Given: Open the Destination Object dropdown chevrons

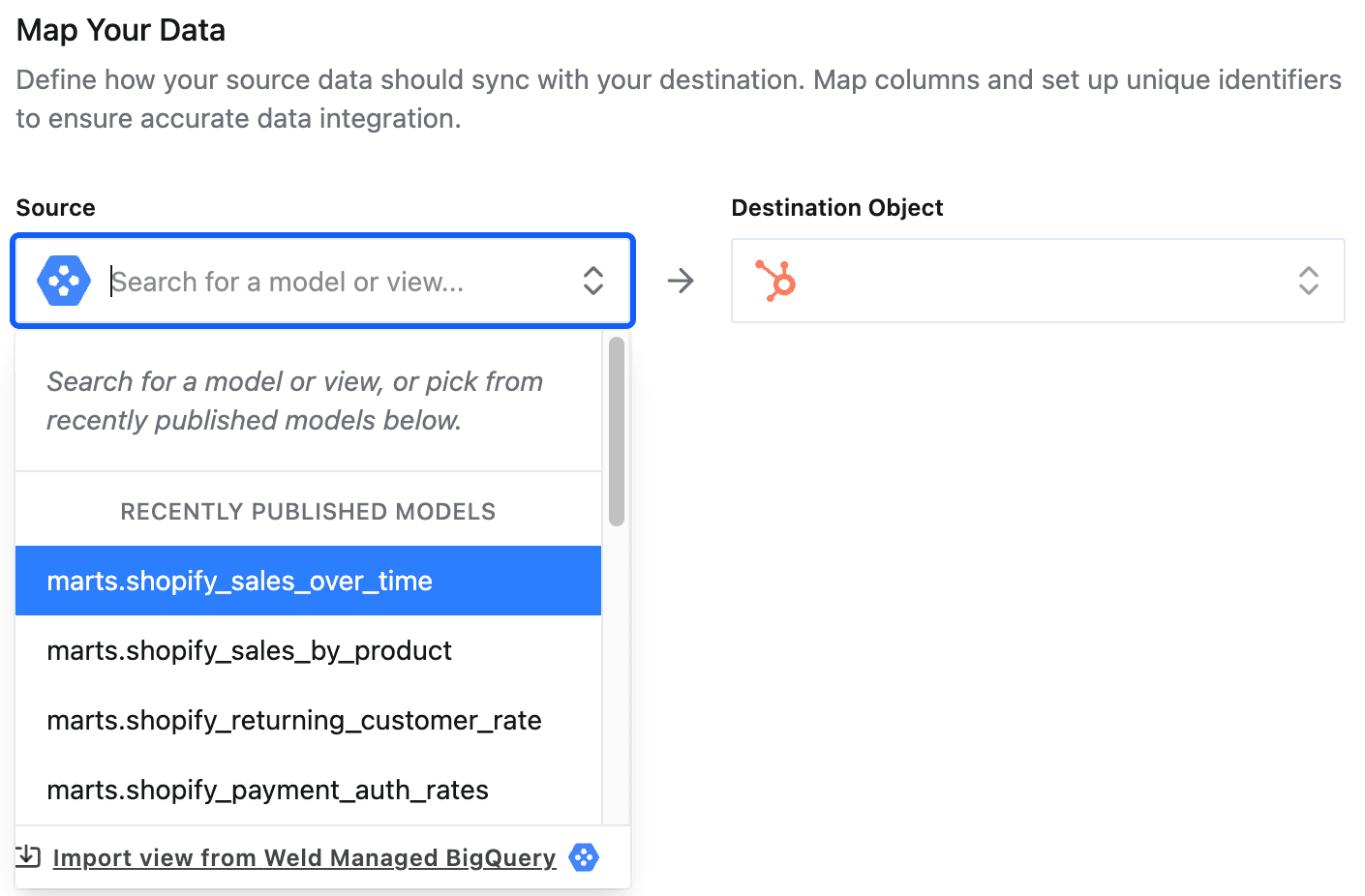Looking at the screenshot, I should [1308, 281].
